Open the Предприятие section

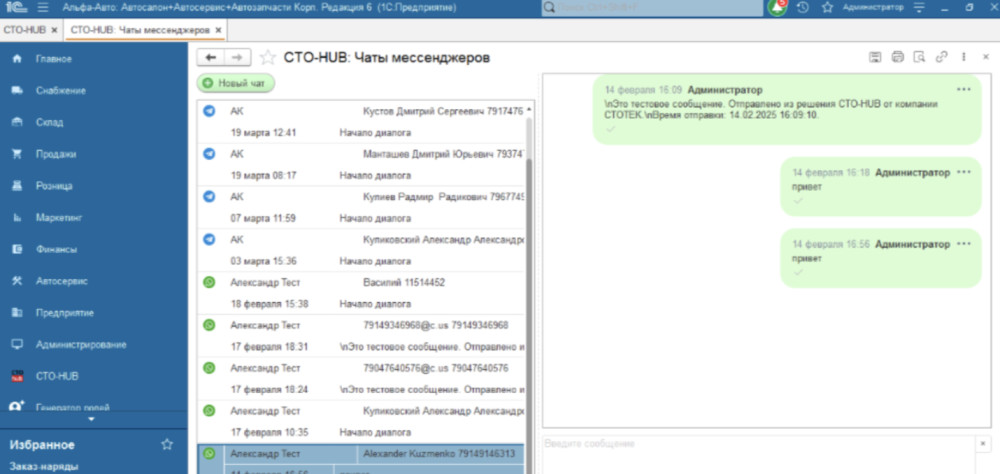point(64,313)
